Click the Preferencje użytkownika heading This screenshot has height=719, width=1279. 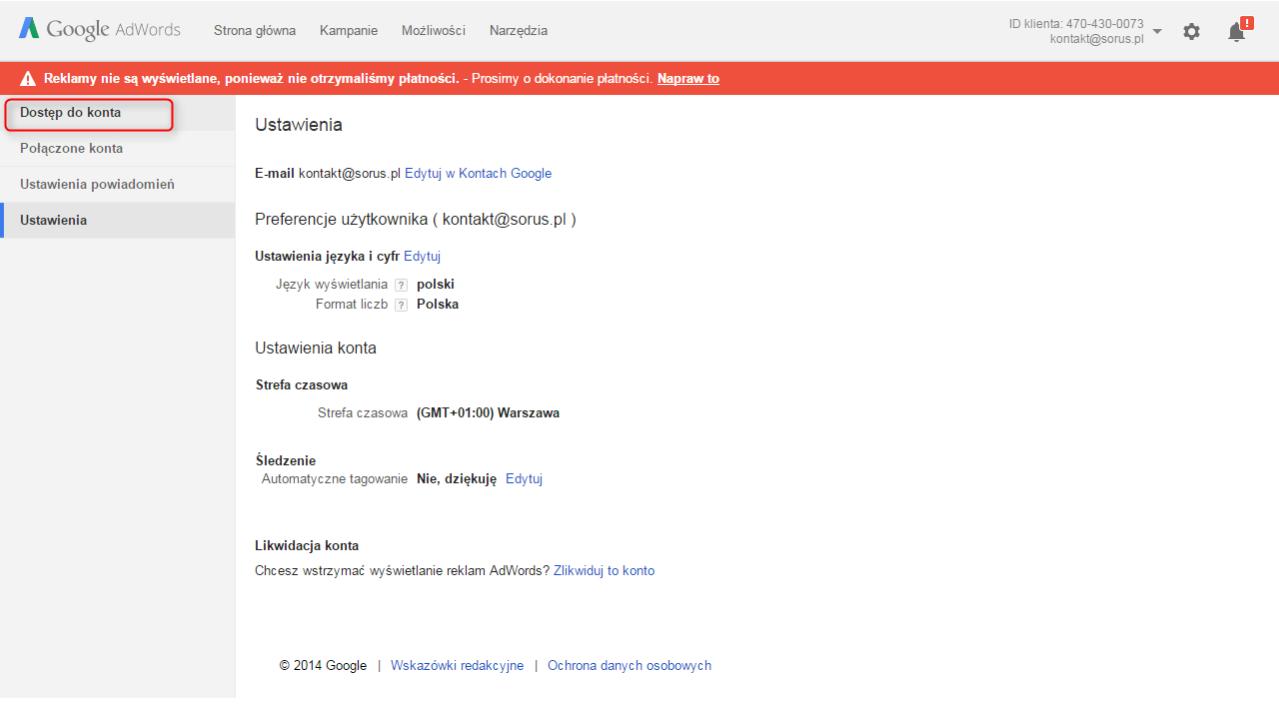pos(415,220)
